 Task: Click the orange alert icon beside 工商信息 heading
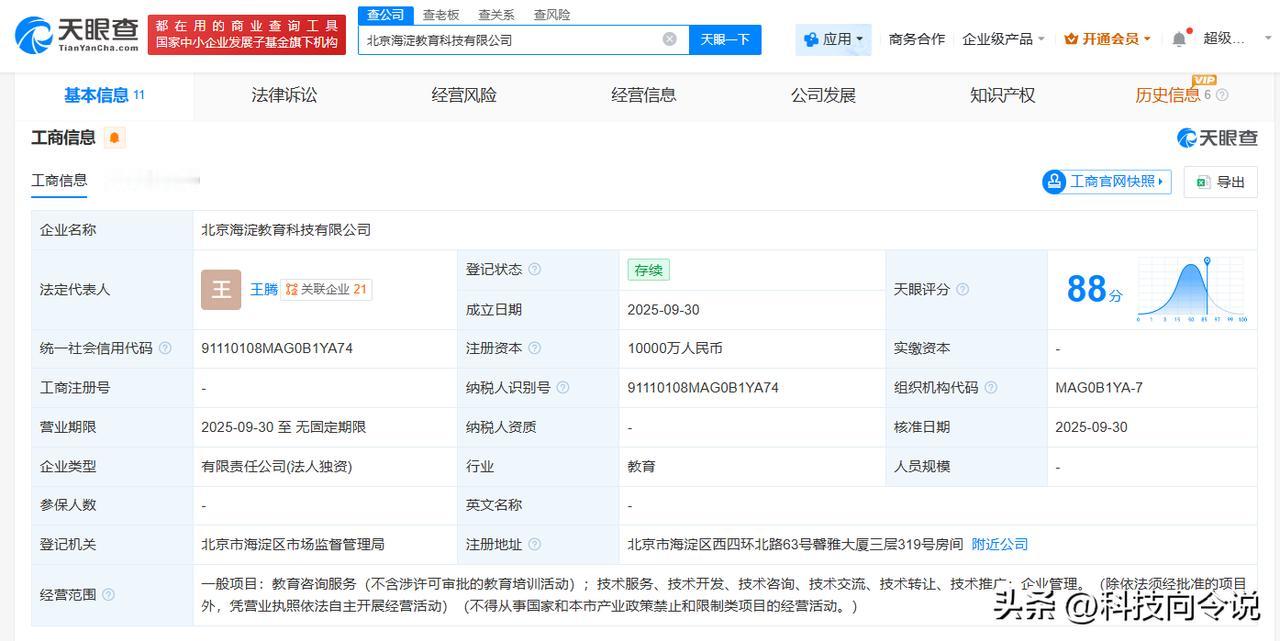(115, 138)
